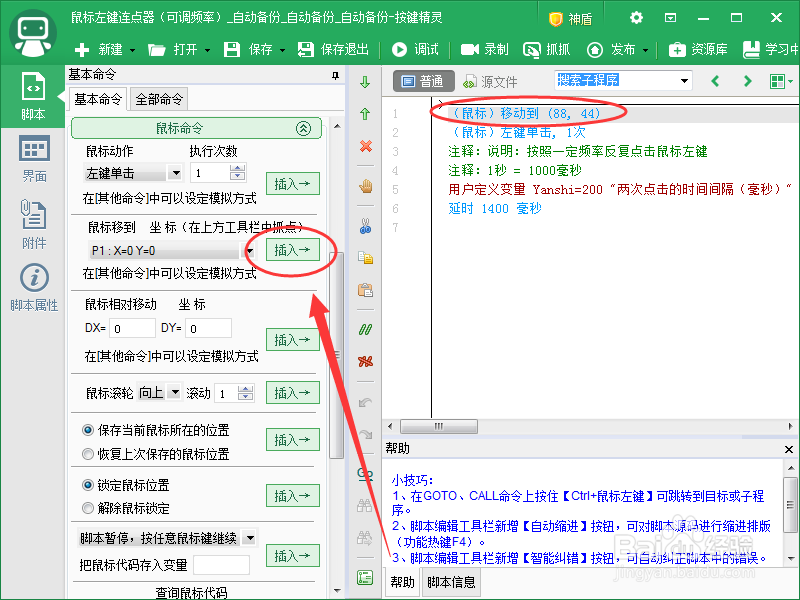Expand the 脚本暂停，按任意鼠标键继续 dropdown
This screenshot has width=800, height=600.
point(249,538)
